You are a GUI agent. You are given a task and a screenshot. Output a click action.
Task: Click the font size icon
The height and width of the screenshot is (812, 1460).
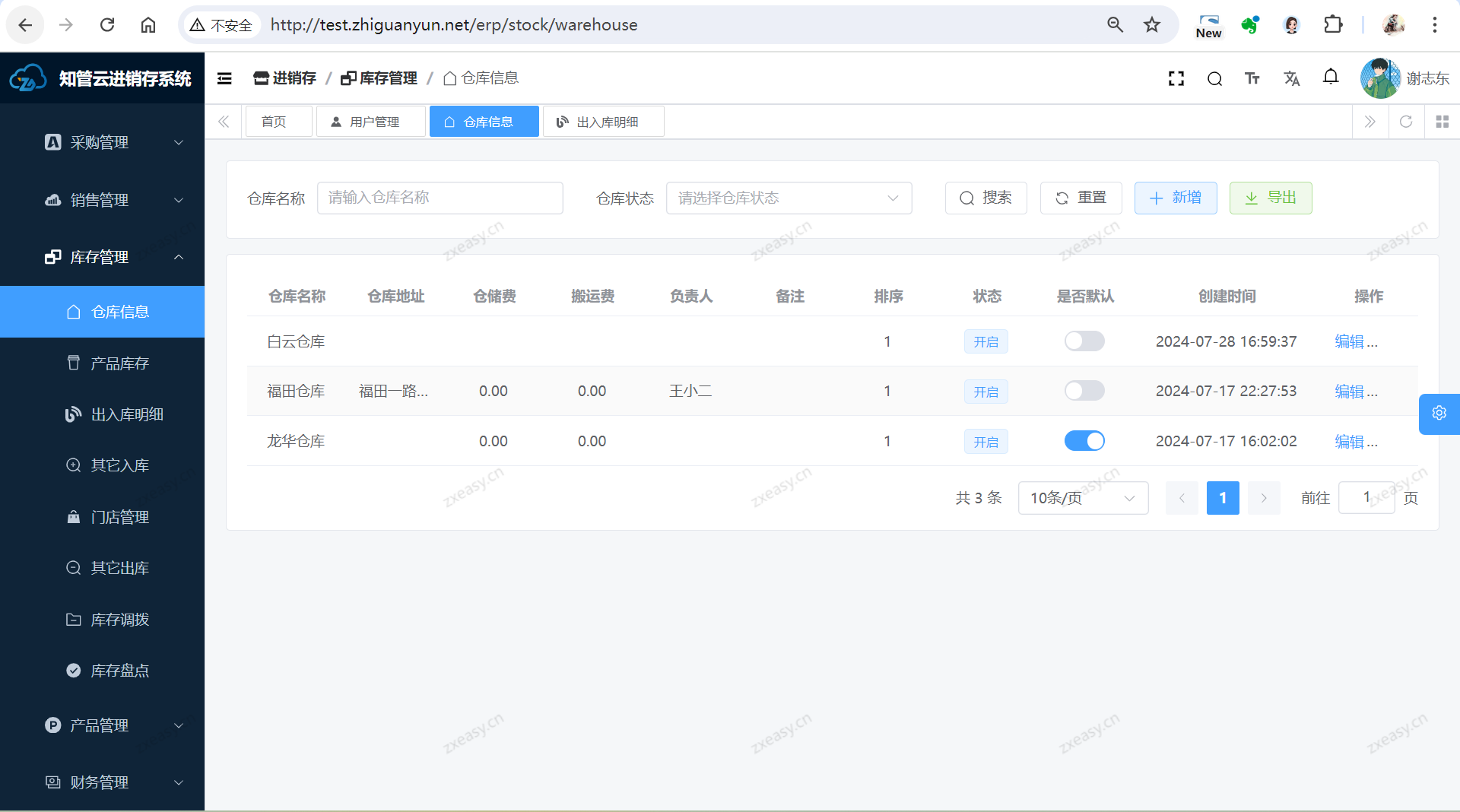[x=1252, y=78]
